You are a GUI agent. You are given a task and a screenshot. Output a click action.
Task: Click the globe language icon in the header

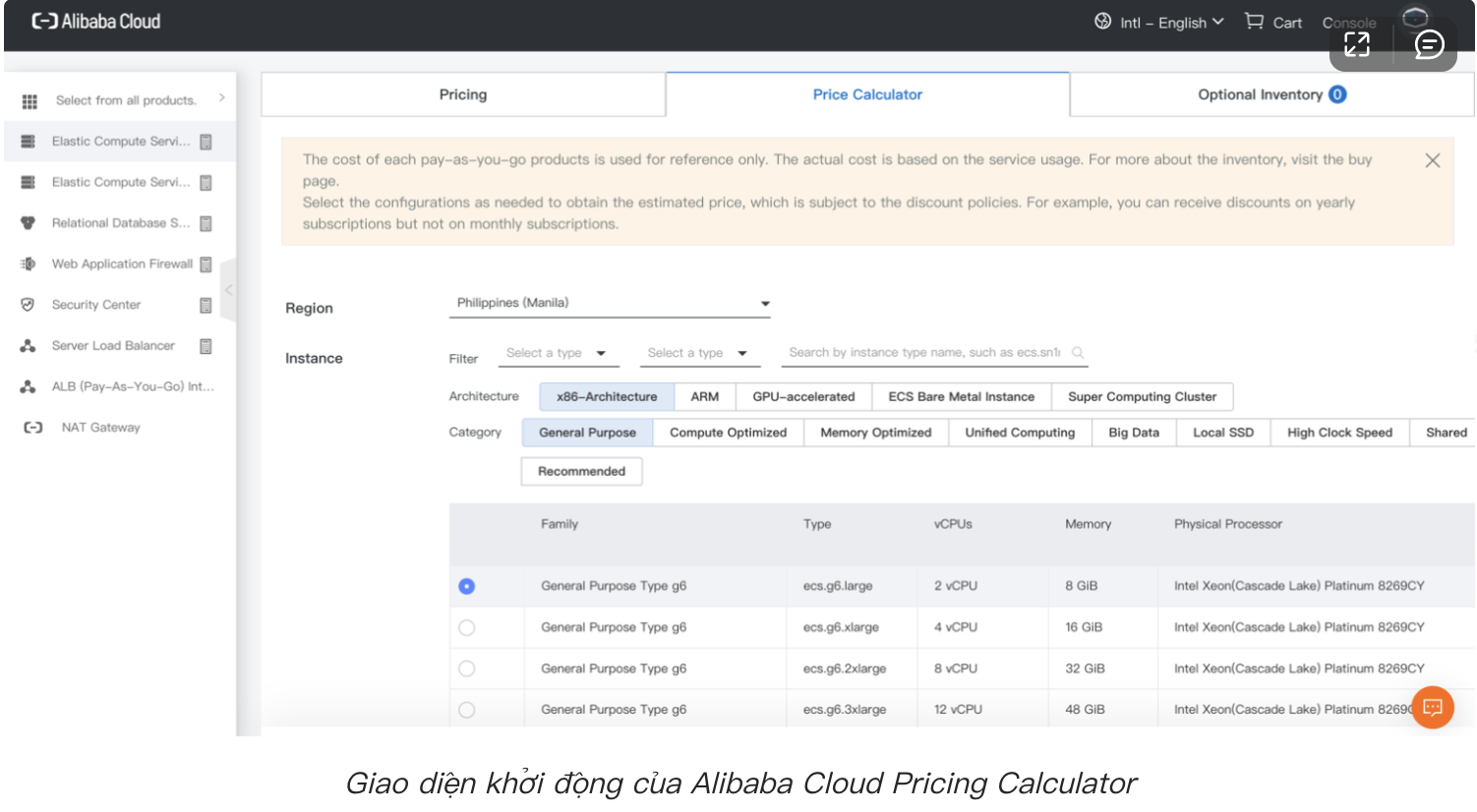point(1100,21)
